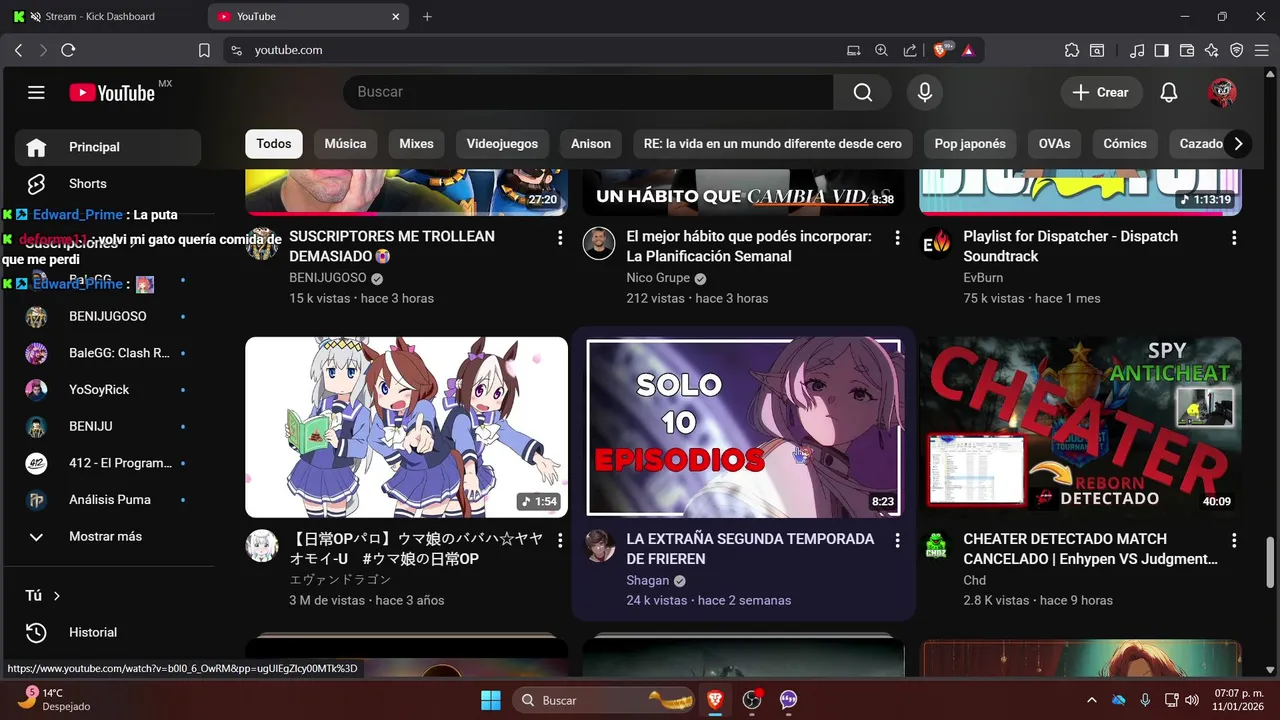This screenshot has height=720, width=1280.
Task: Go to Principal in the sidebar
Action: (x=108, y=147)
